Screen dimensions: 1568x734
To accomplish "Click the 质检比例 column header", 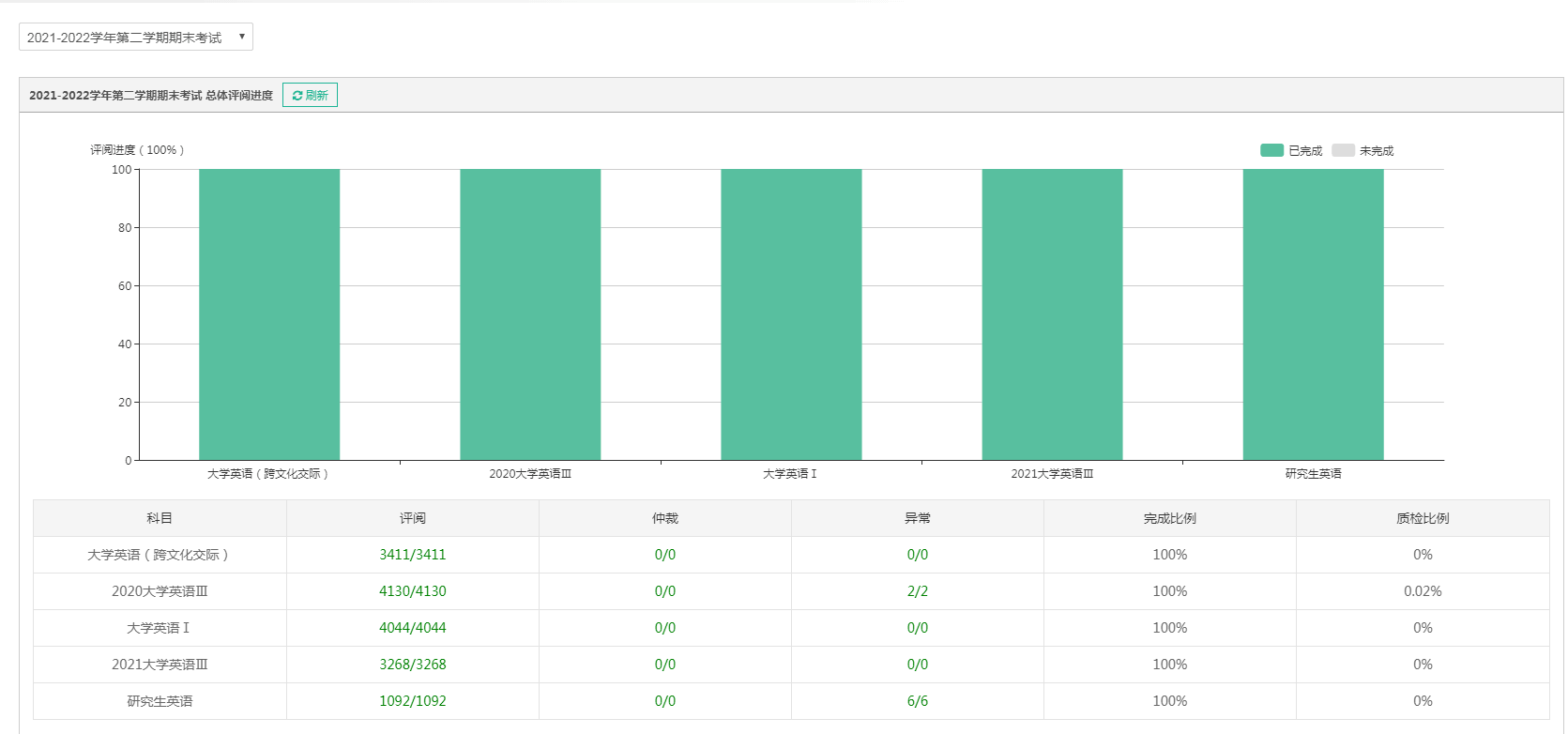I will tap(1423, 518).
